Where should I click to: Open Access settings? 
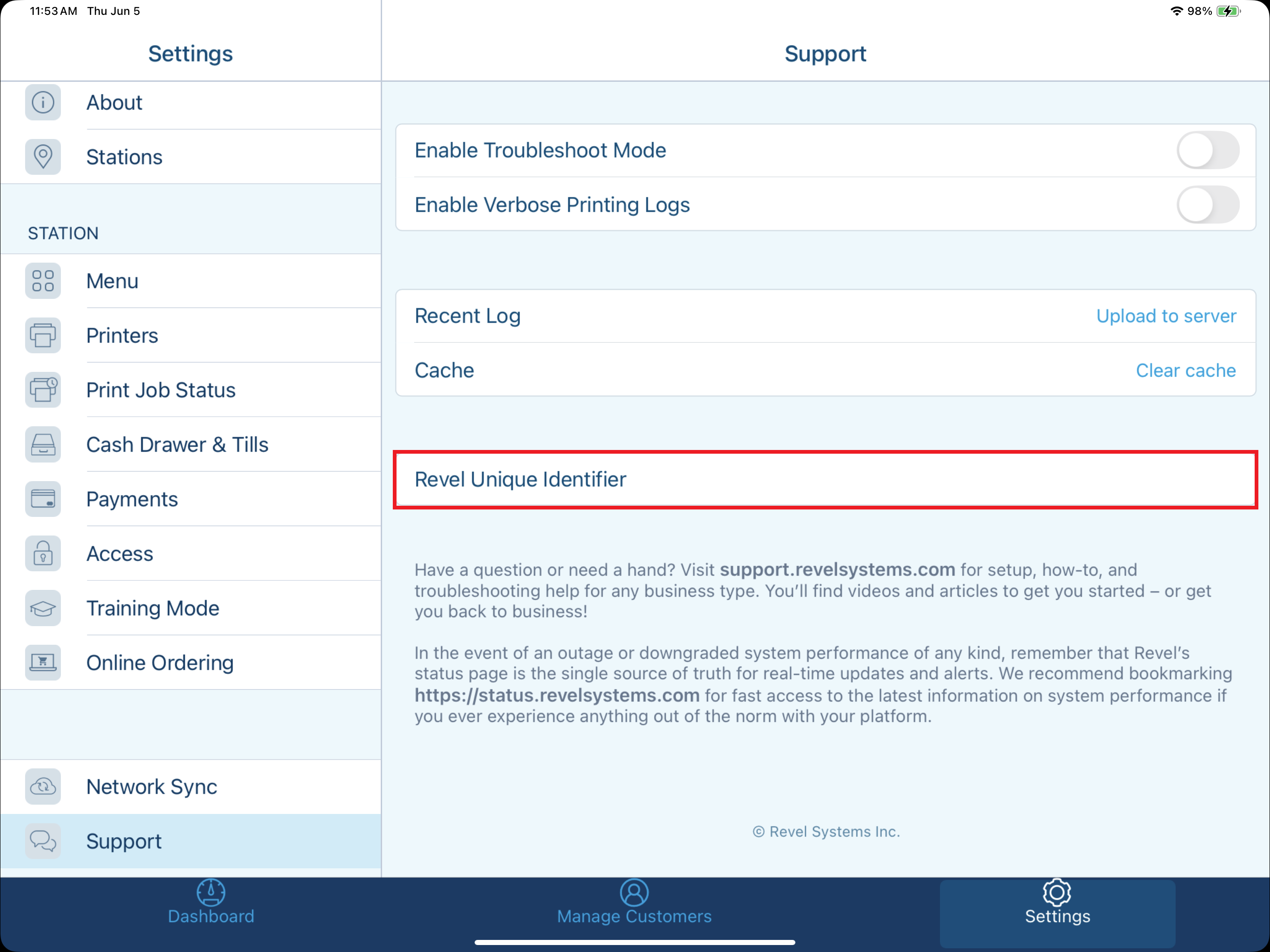191,554
